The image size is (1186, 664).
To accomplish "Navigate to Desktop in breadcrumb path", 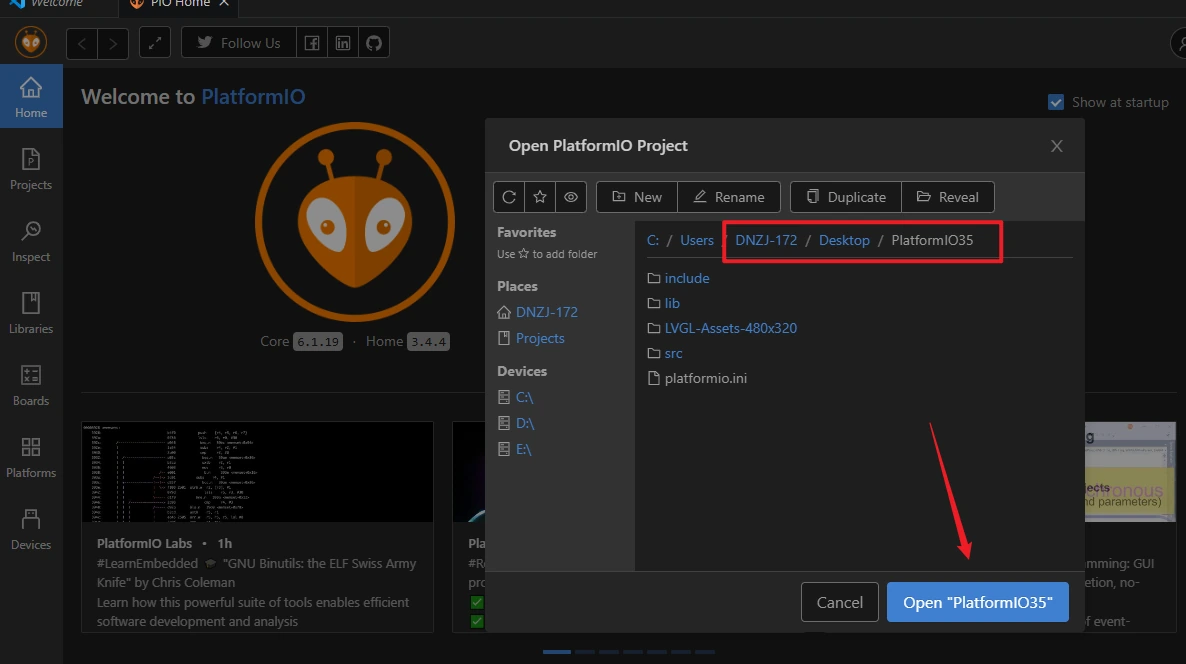I will (844, 240).
